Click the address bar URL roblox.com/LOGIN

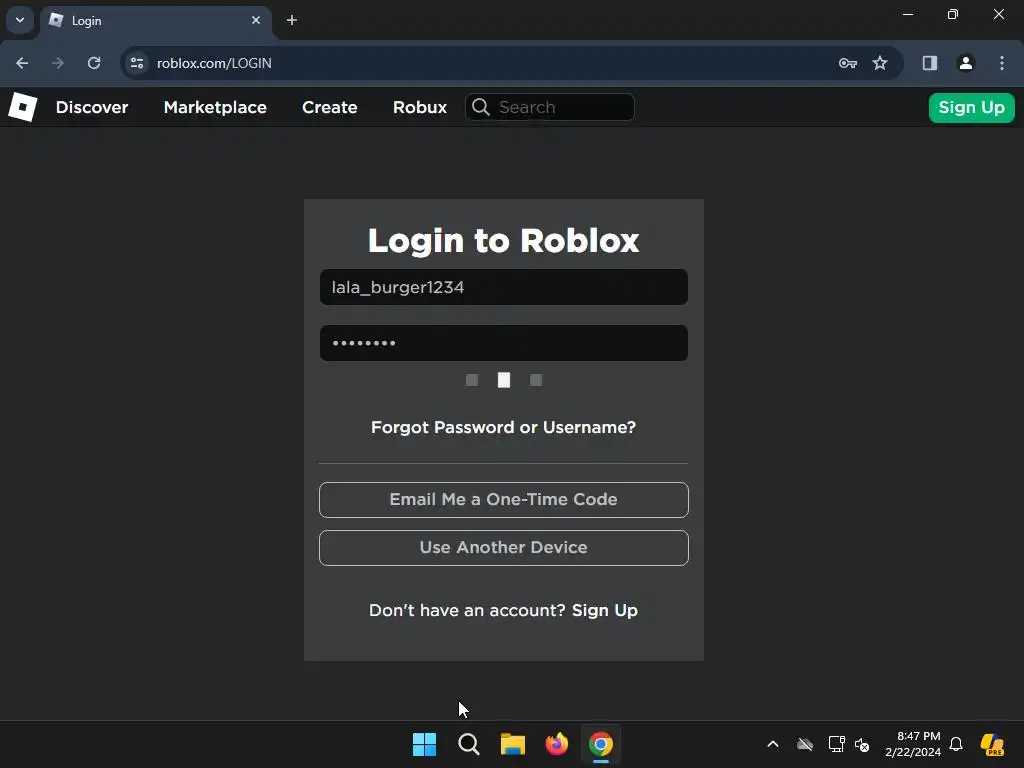pos(214,63)
